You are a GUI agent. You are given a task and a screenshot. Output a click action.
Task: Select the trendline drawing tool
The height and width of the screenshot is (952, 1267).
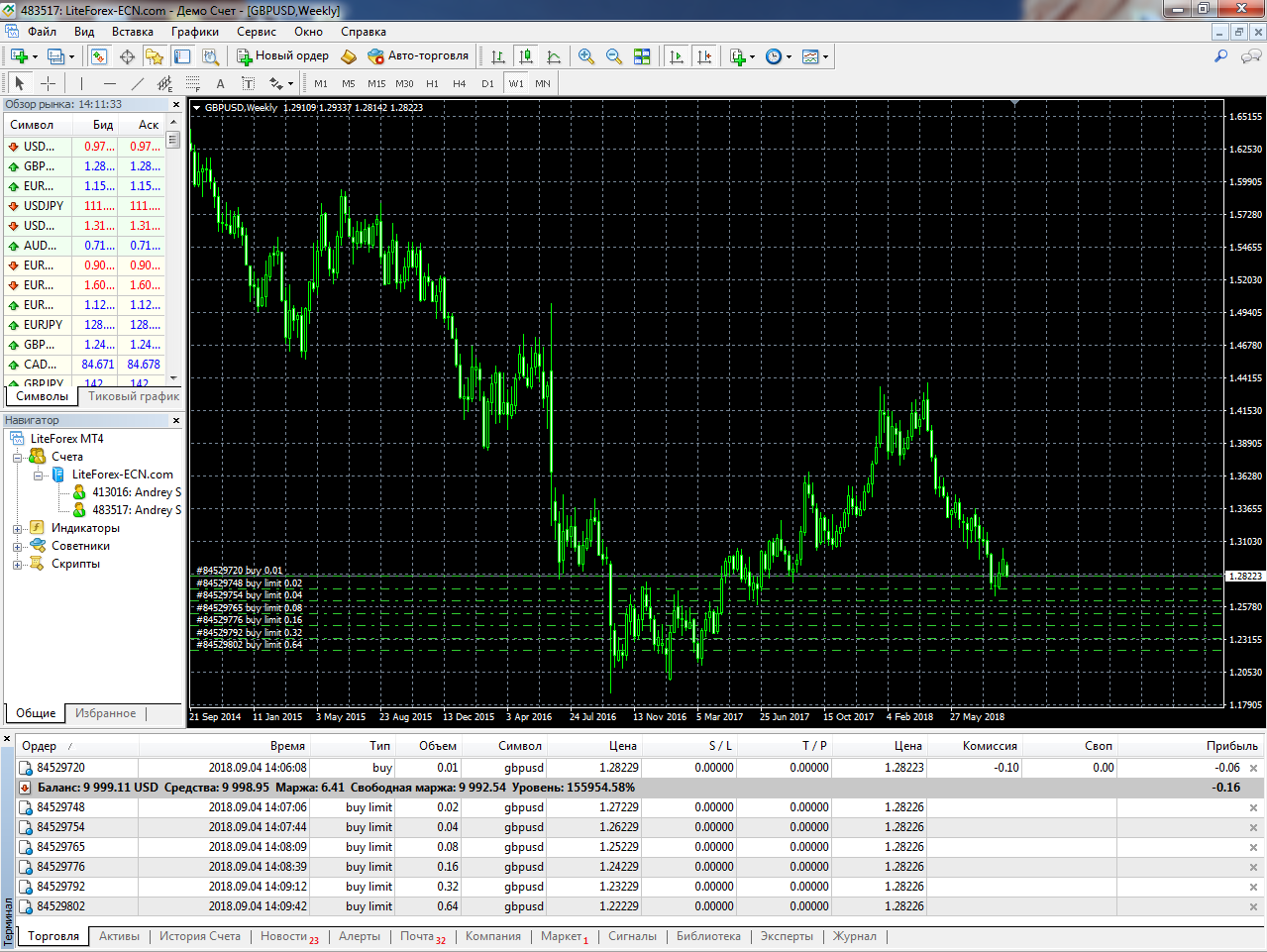pos(138,83)
